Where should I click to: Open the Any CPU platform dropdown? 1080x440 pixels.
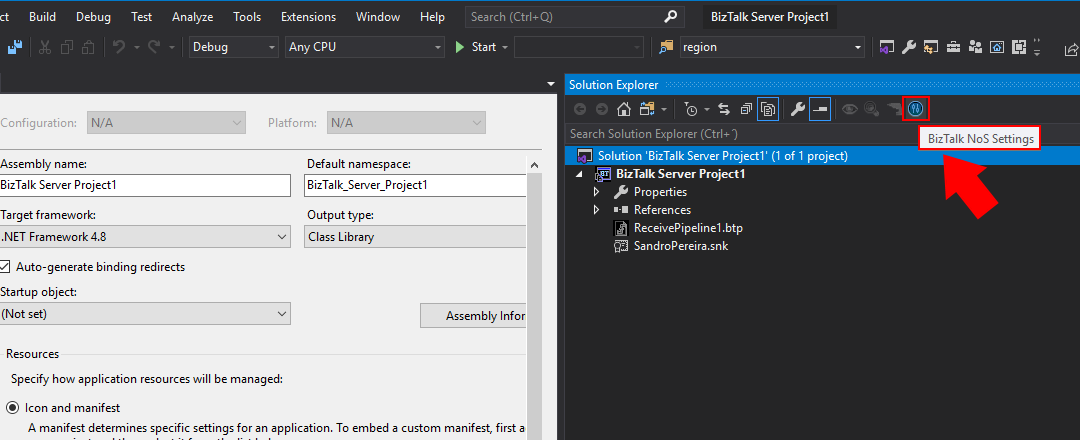[364, 48]
